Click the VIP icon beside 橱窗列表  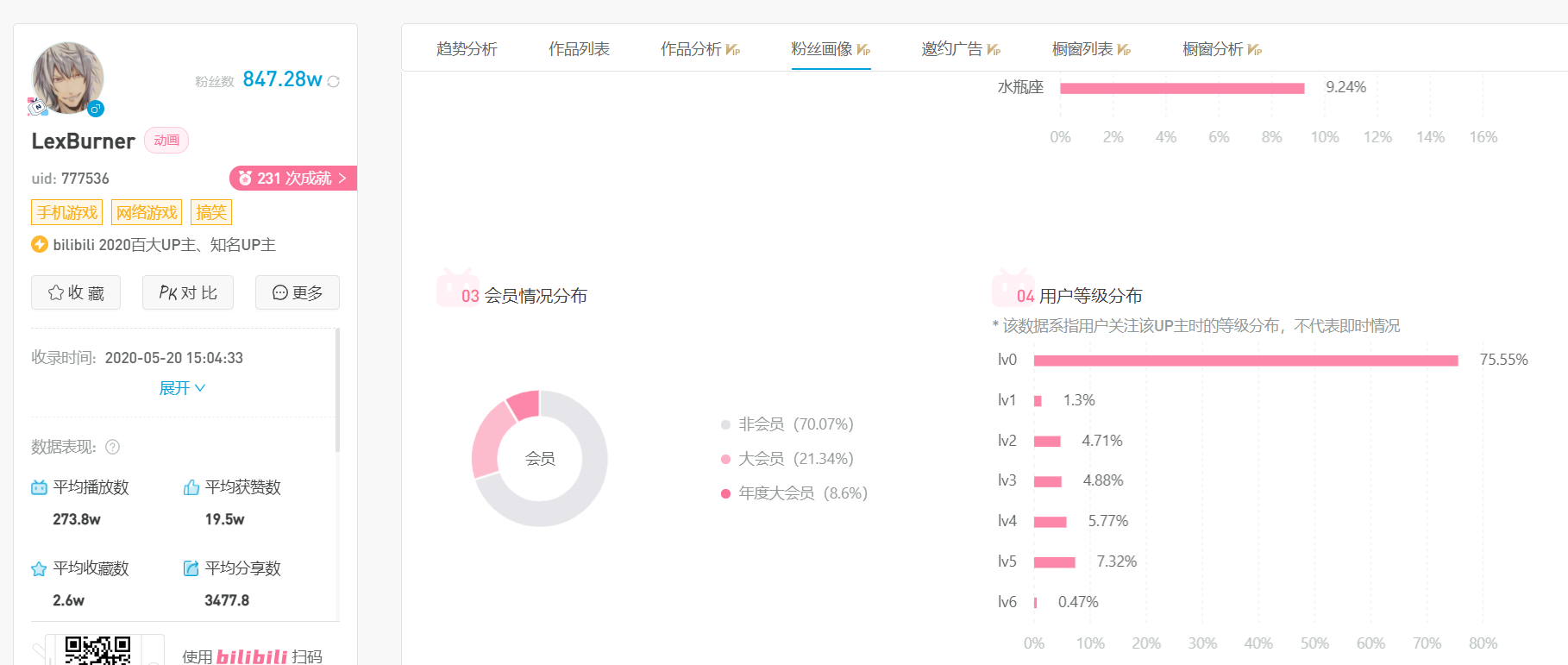click(x=1124, y=50)
